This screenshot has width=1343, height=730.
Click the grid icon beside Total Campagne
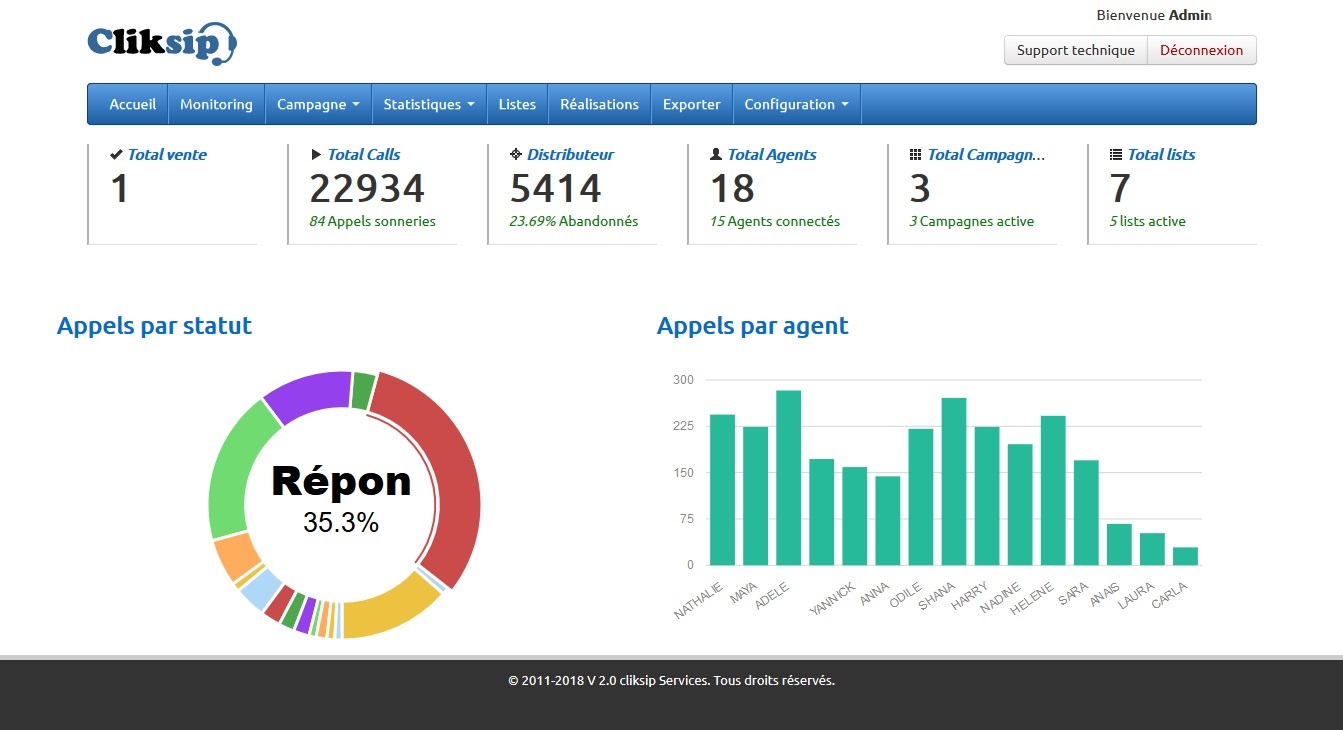[x=915, y=155]
